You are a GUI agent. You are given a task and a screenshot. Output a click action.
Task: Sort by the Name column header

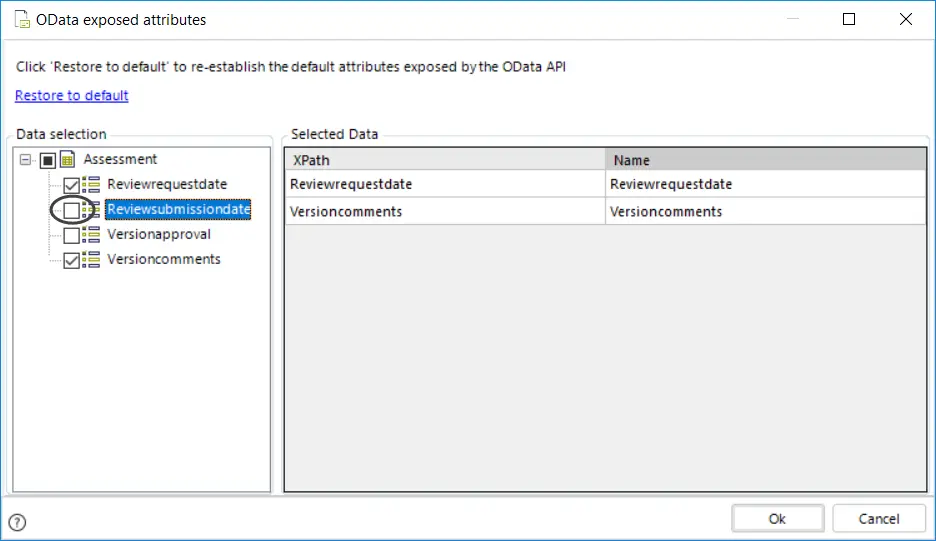(x=766, y=160)
